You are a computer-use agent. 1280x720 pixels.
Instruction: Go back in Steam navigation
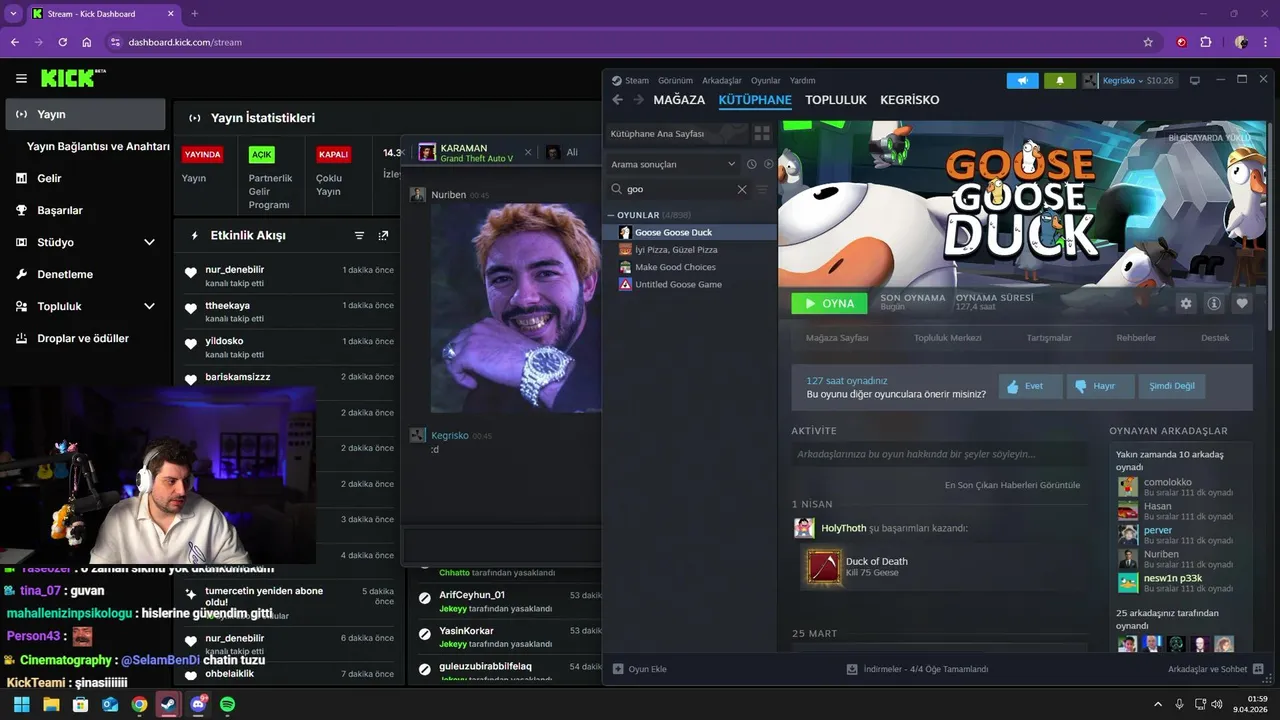tap(618, 100)
